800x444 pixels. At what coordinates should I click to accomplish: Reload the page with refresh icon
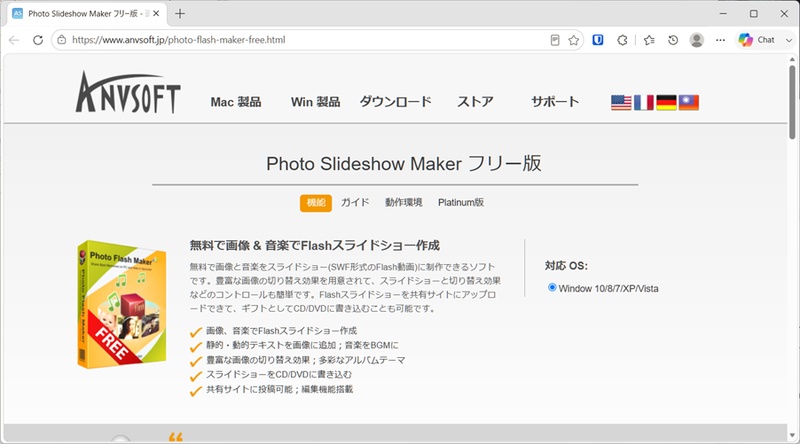pos(38,40)
